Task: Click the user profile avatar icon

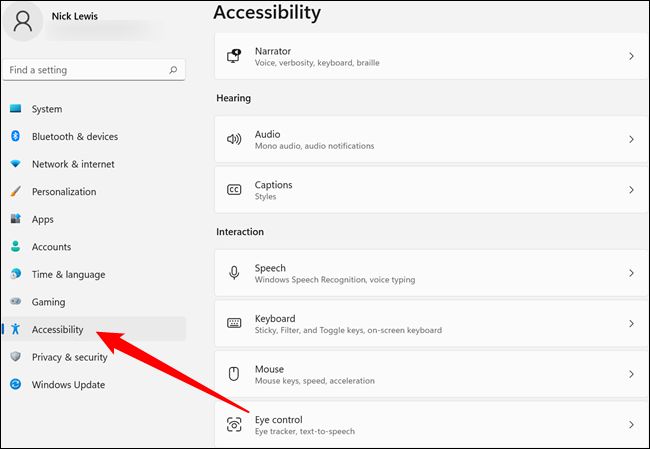Action: [x=23, y=22]
